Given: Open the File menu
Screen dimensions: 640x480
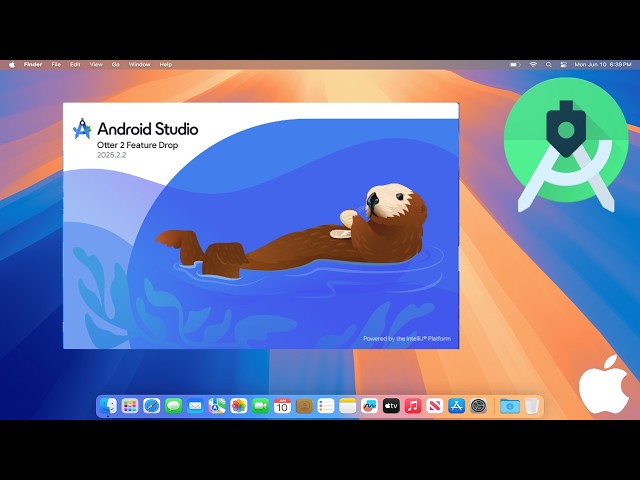Looking at the screenshot, I should tap(56, 64).
